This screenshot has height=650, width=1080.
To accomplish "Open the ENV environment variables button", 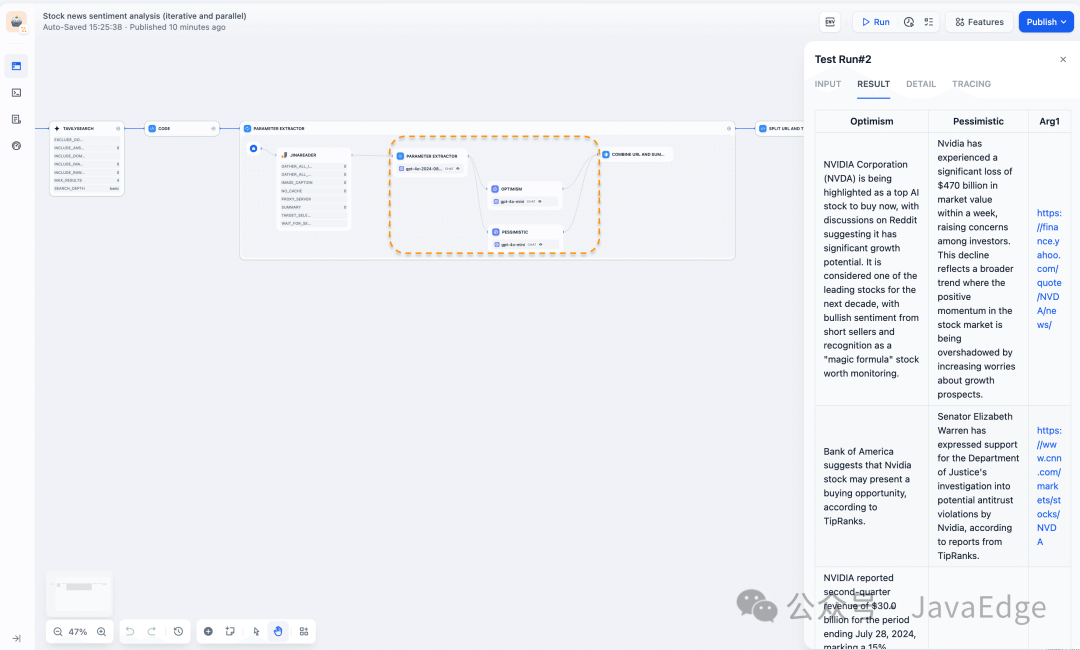I will point(830,22).
